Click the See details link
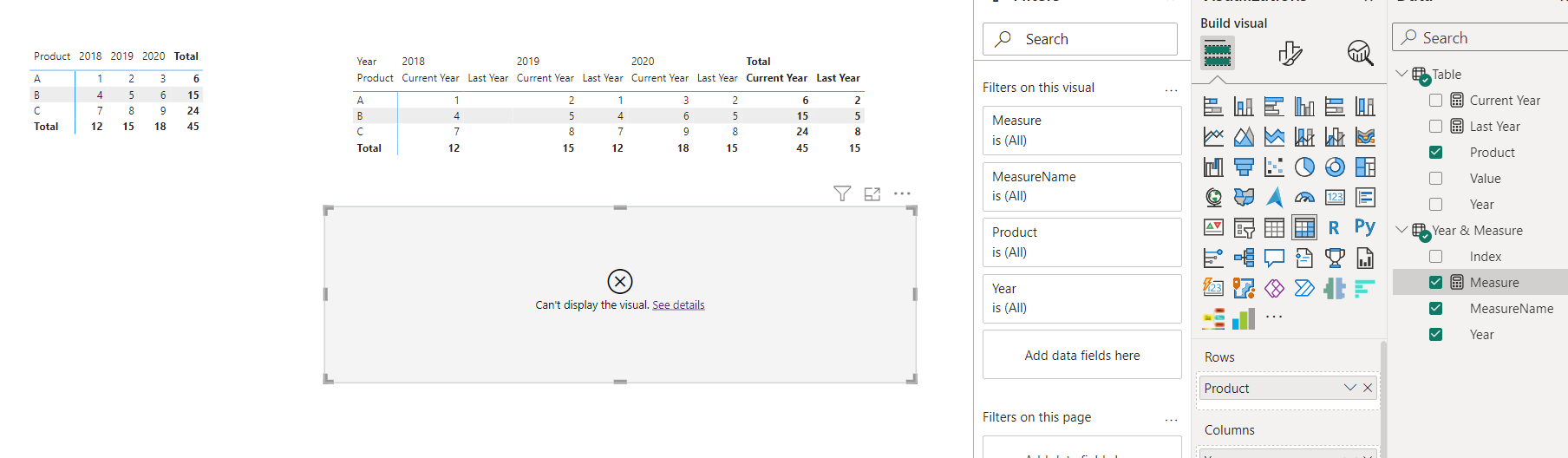The height and width of the screenshot is (458, 1568). point(678,305)
